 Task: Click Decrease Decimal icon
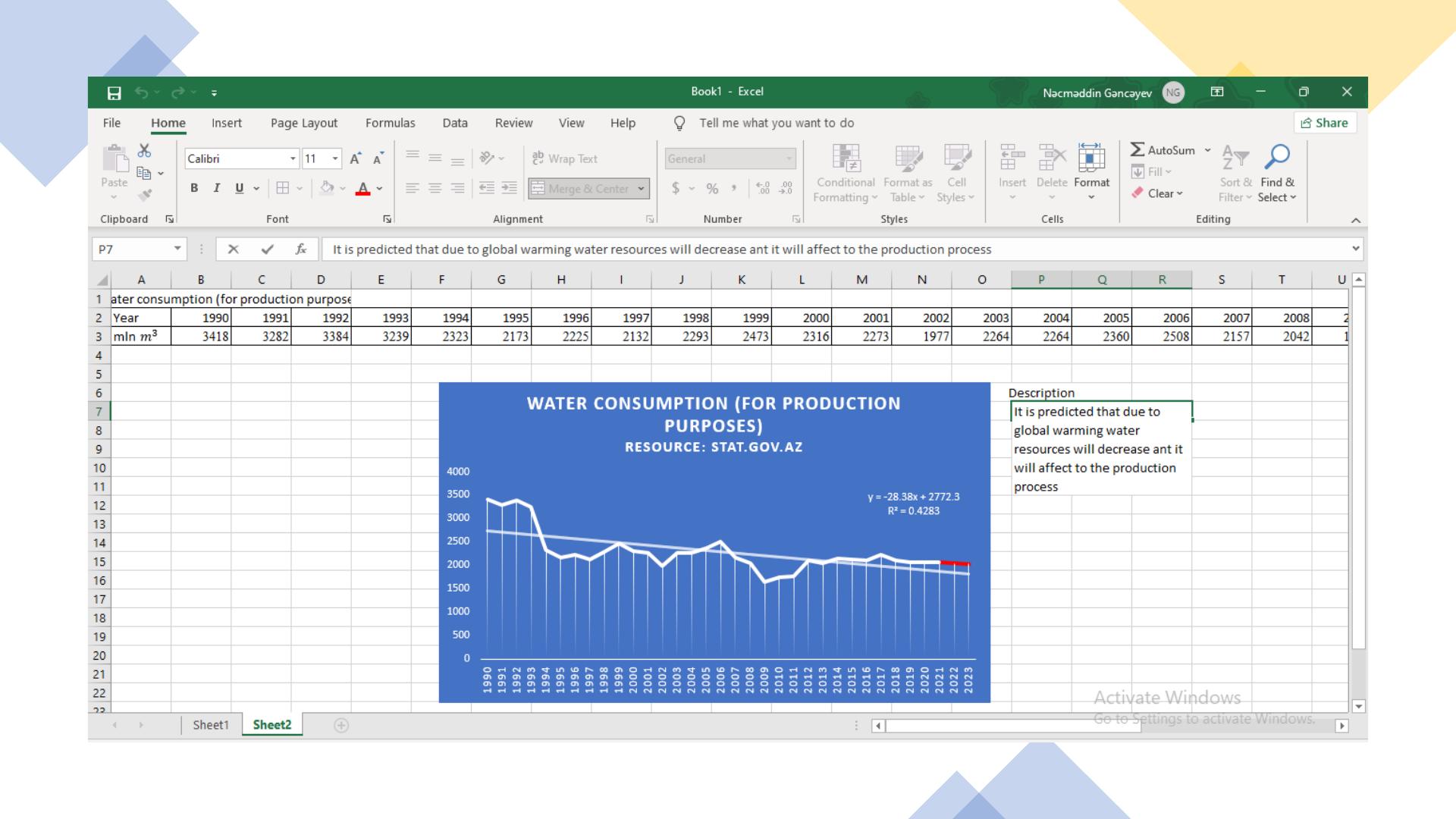pyautogui.click(x=786, y=188)
